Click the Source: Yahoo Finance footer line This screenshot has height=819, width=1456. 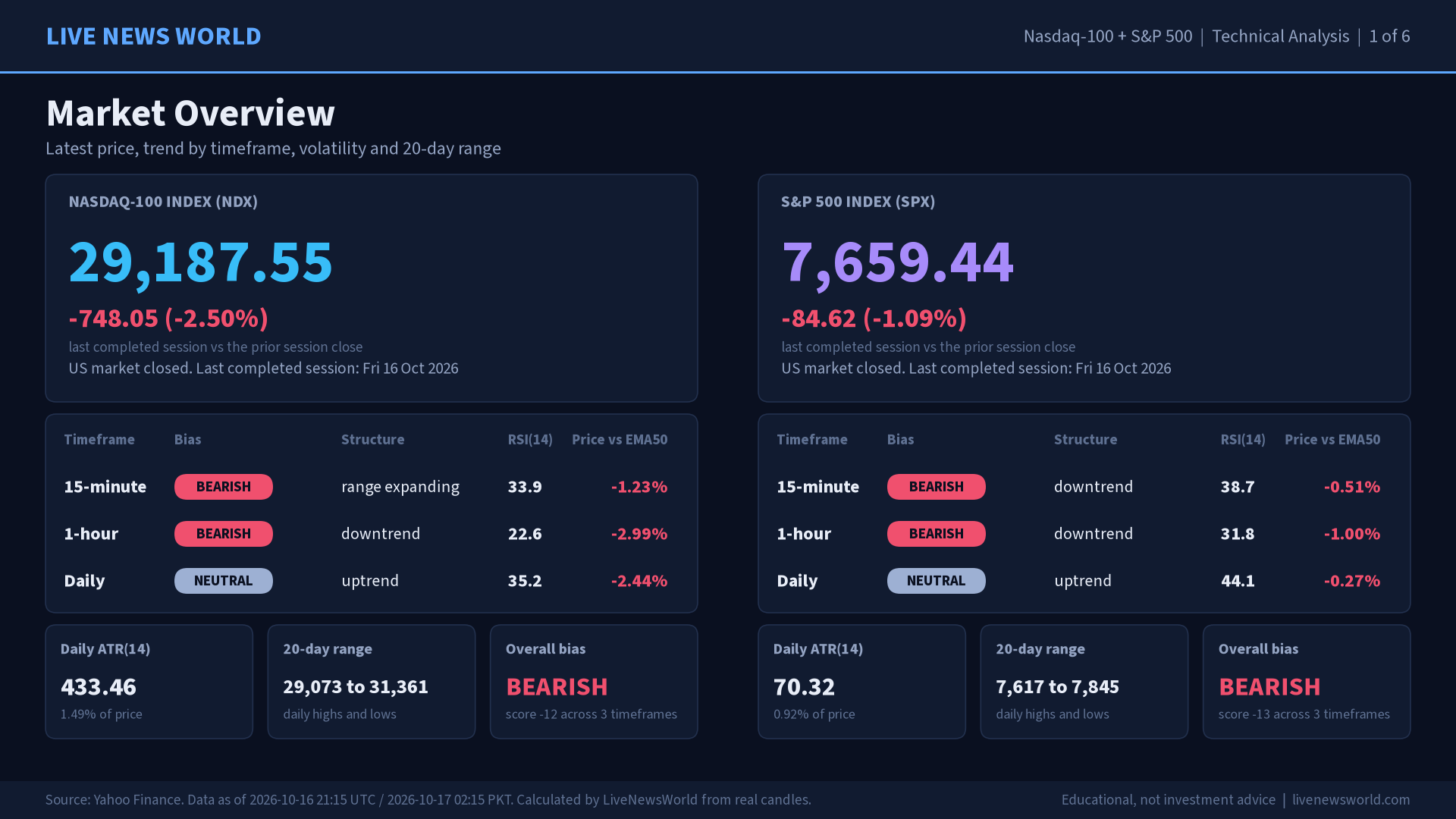click(x=428, y=800)
